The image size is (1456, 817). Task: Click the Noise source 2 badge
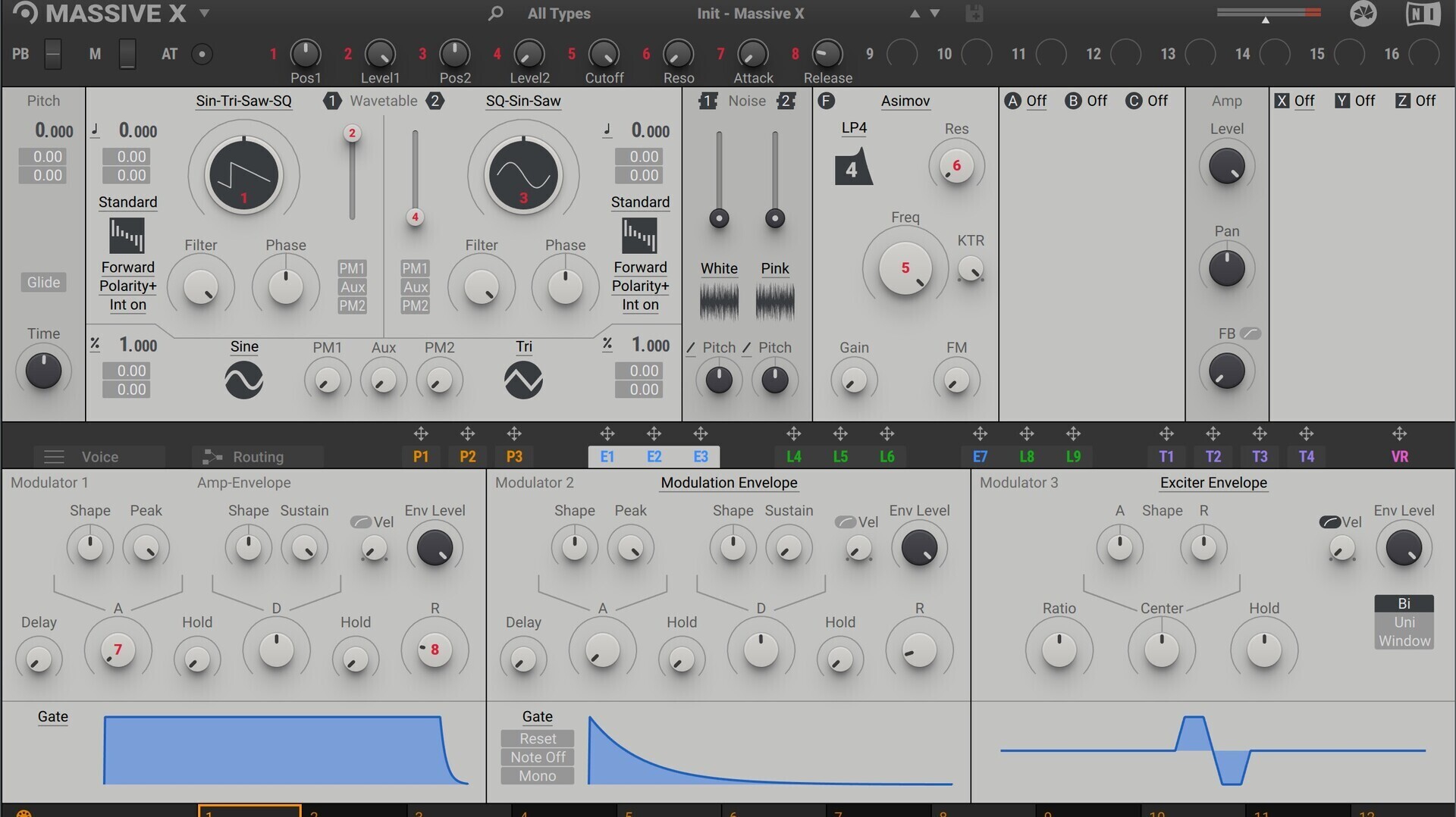[786, 101]
